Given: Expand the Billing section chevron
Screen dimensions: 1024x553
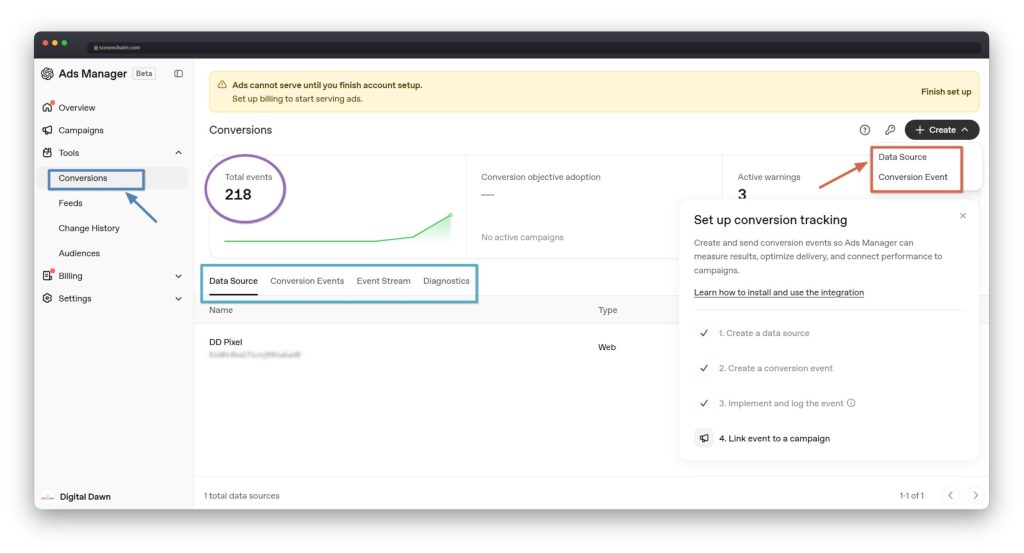Looking at the screenshot, I should coord(178,276).
